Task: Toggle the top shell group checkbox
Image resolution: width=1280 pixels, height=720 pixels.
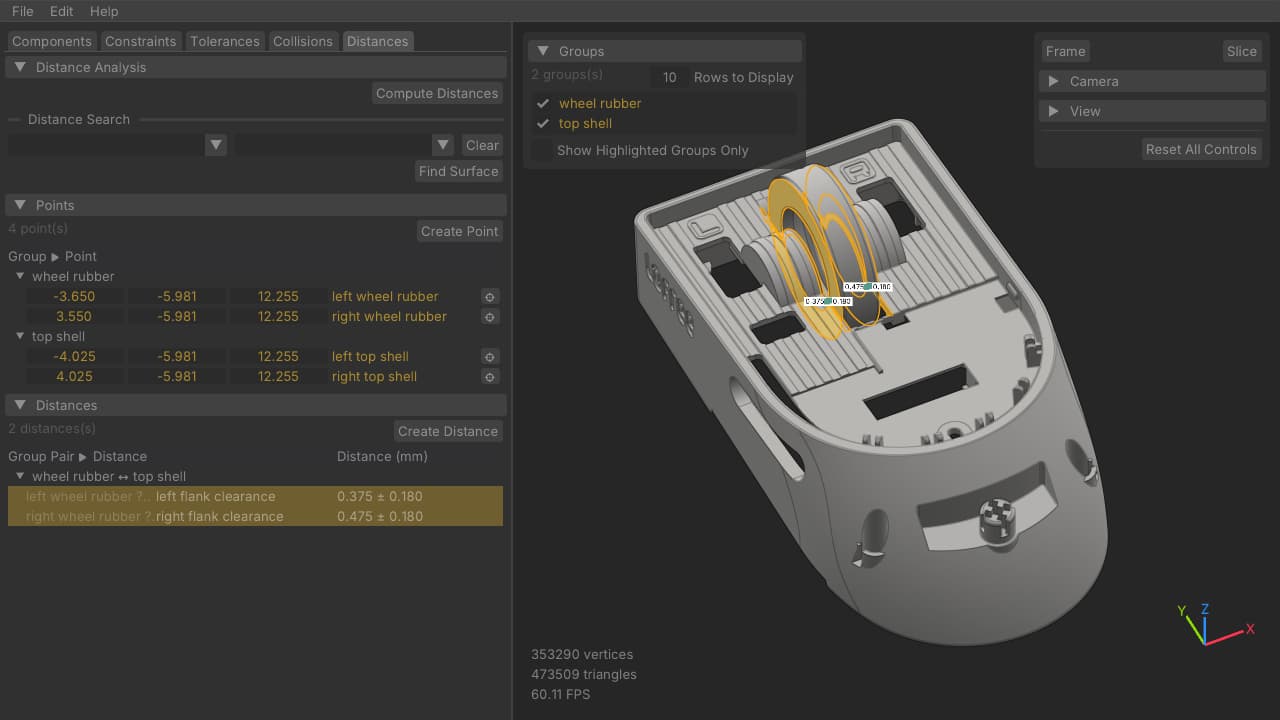Action: pyautogui.click(x=543, y=123)
